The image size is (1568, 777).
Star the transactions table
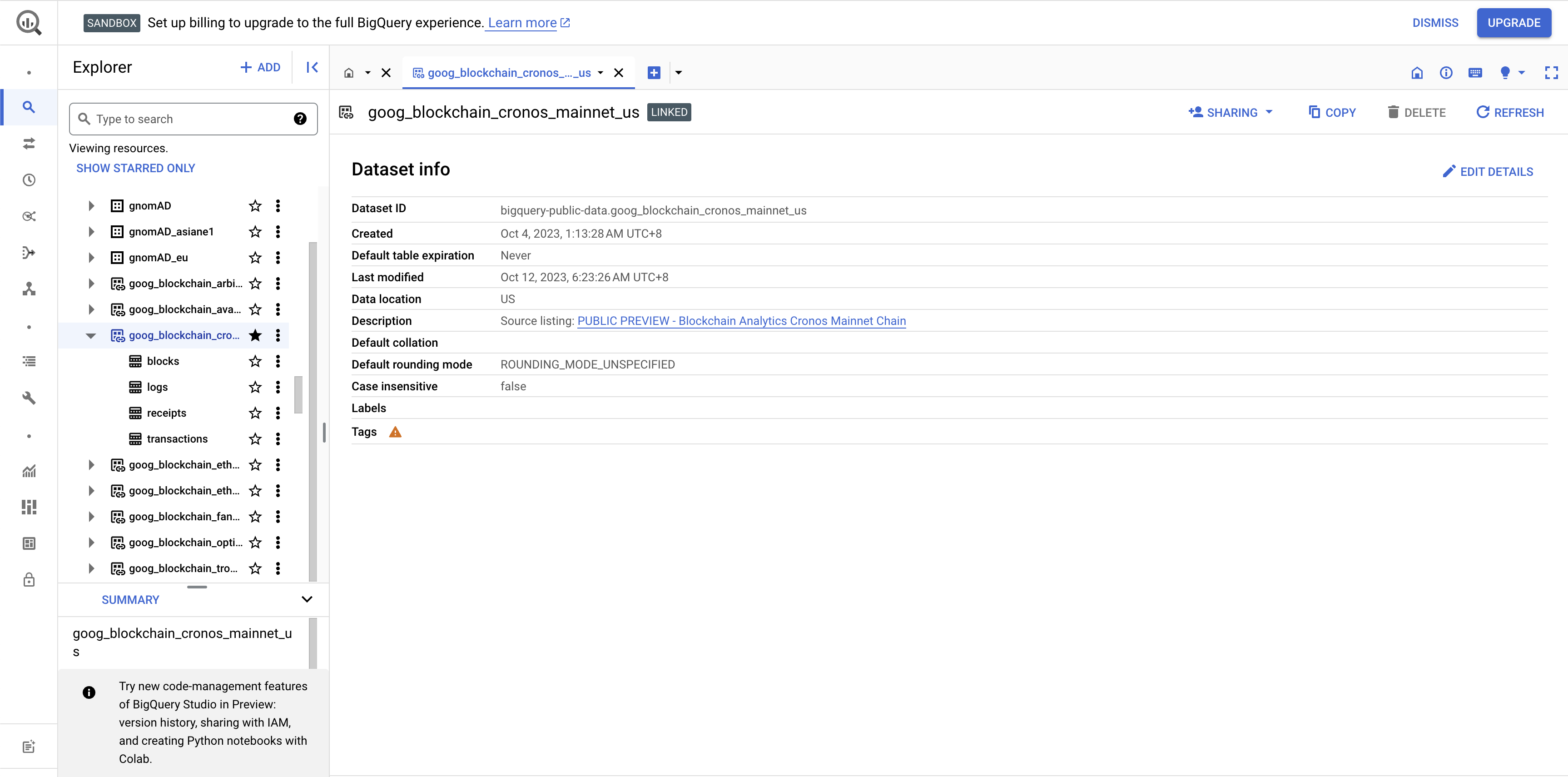tap(255, 439)
